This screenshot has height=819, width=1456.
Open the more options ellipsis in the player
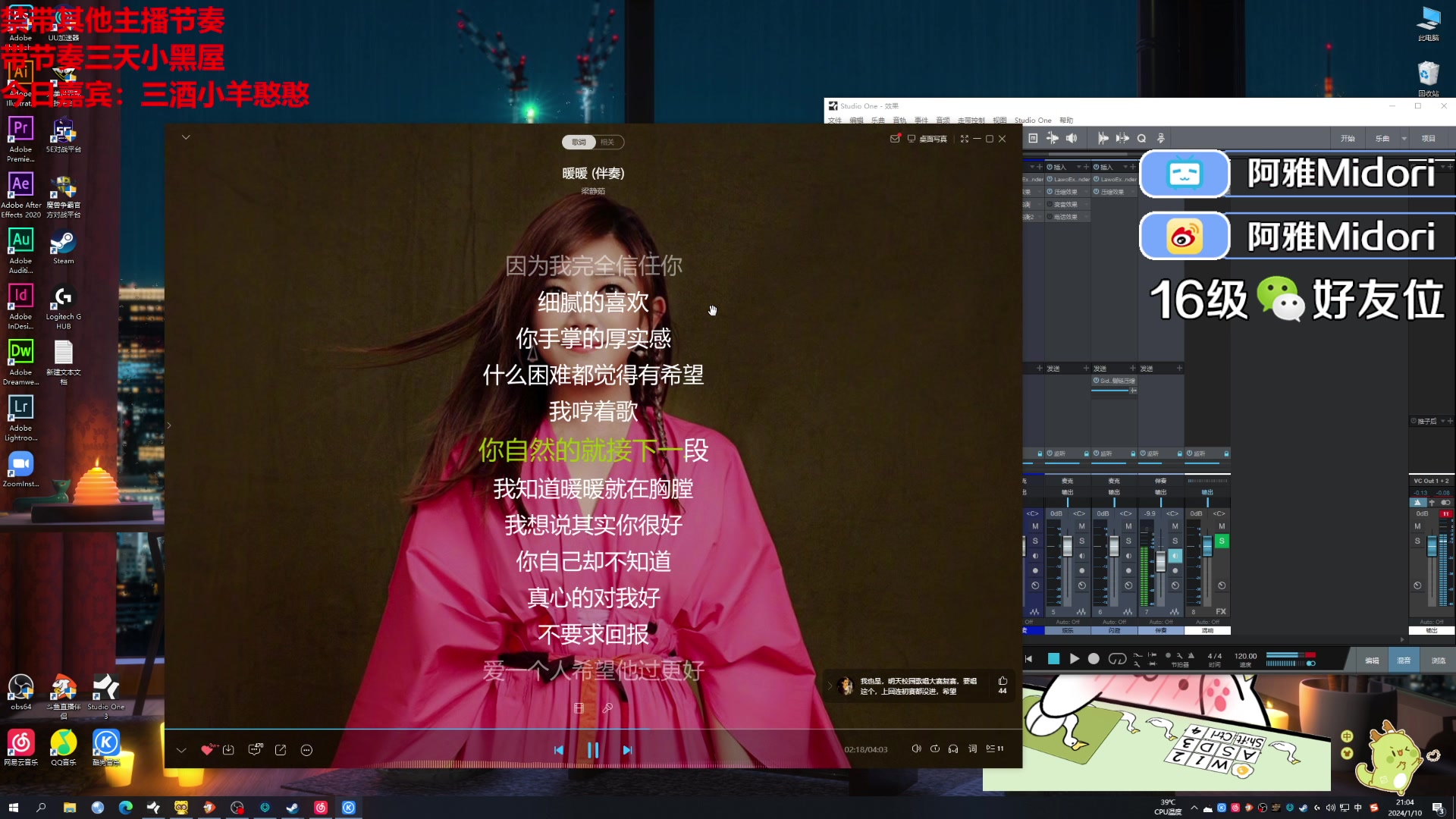tap(306, 750)
